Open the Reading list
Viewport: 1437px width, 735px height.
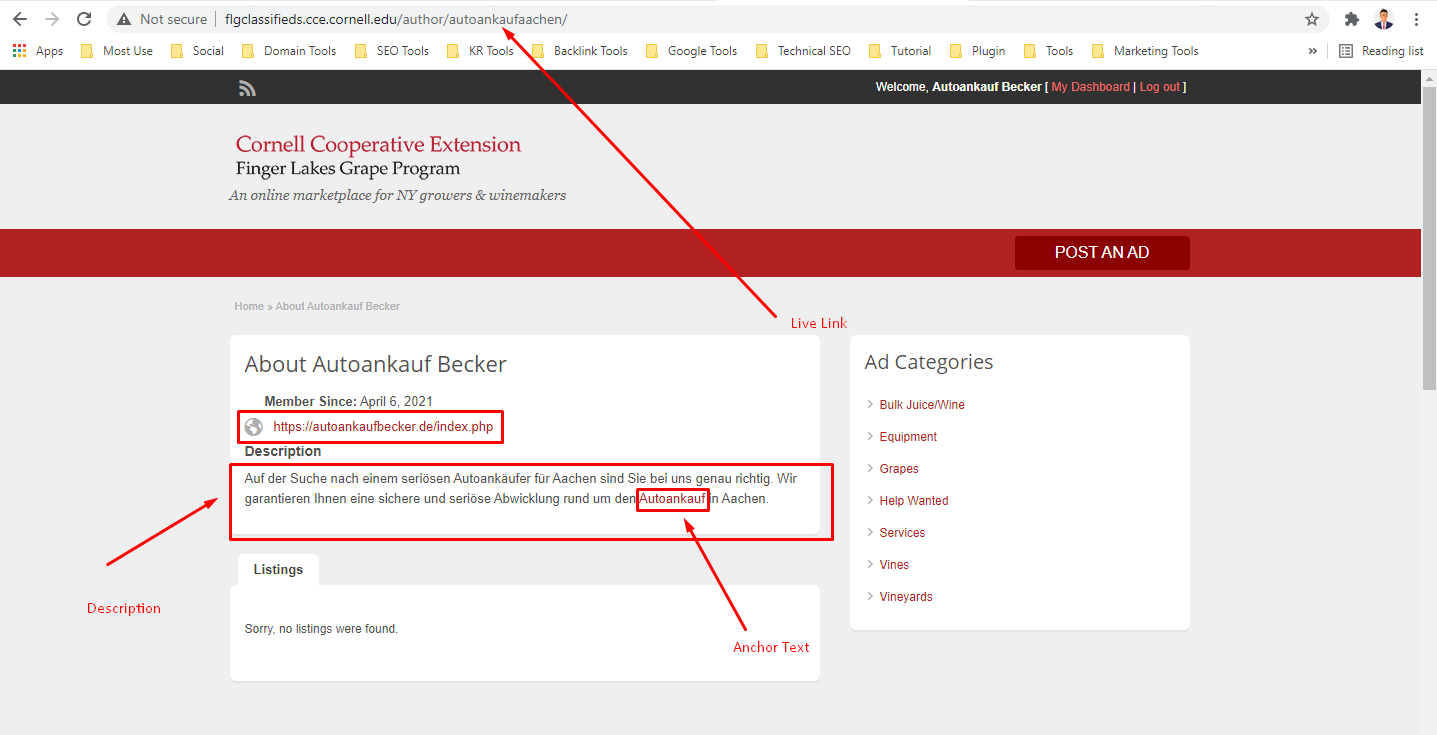tap(1381, 51)
